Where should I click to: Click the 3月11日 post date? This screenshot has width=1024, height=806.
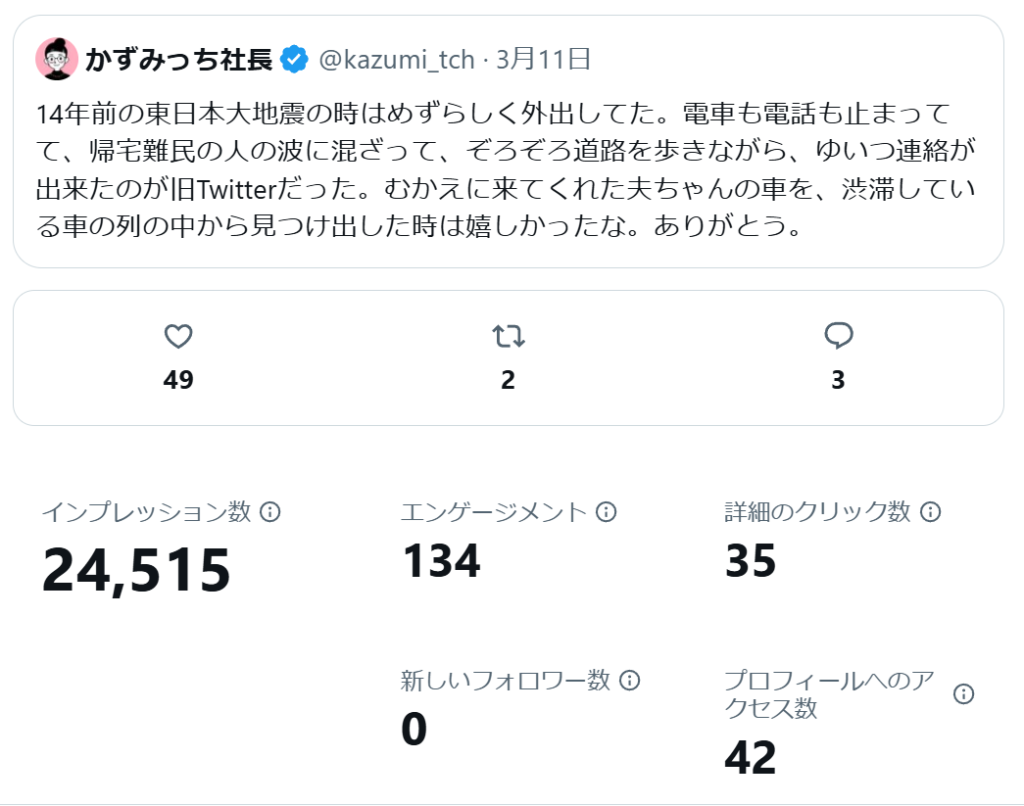click(544, 60)
